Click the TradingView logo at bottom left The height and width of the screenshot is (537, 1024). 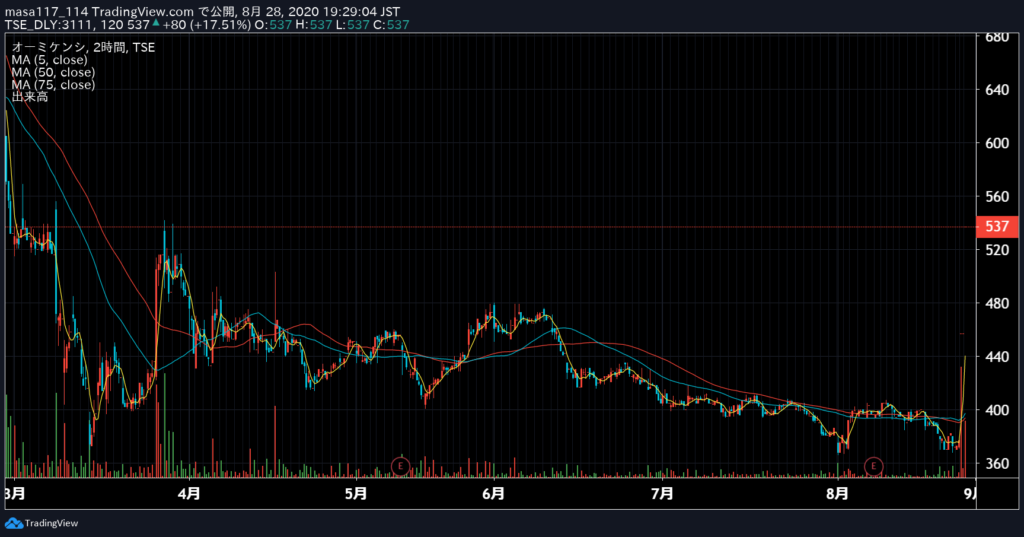pyautogui.click(x=42, y=523)
